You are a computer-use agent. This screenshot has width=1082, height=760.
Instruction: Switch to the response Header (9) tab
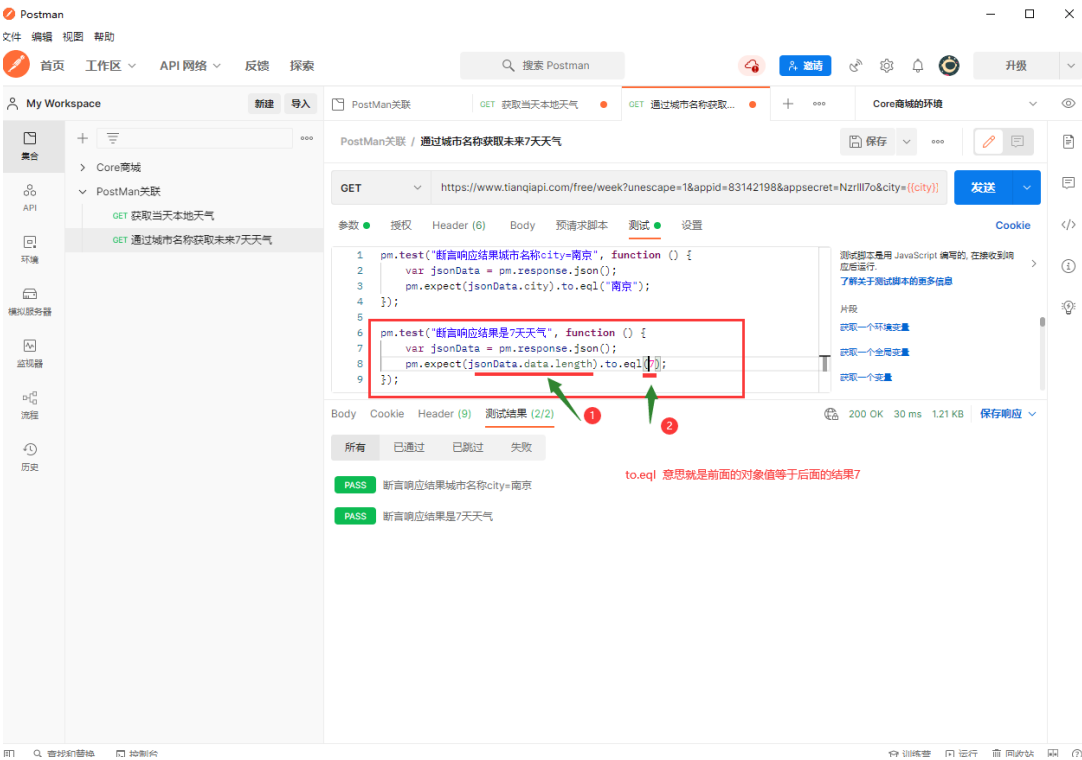click(x=444, y=413)
